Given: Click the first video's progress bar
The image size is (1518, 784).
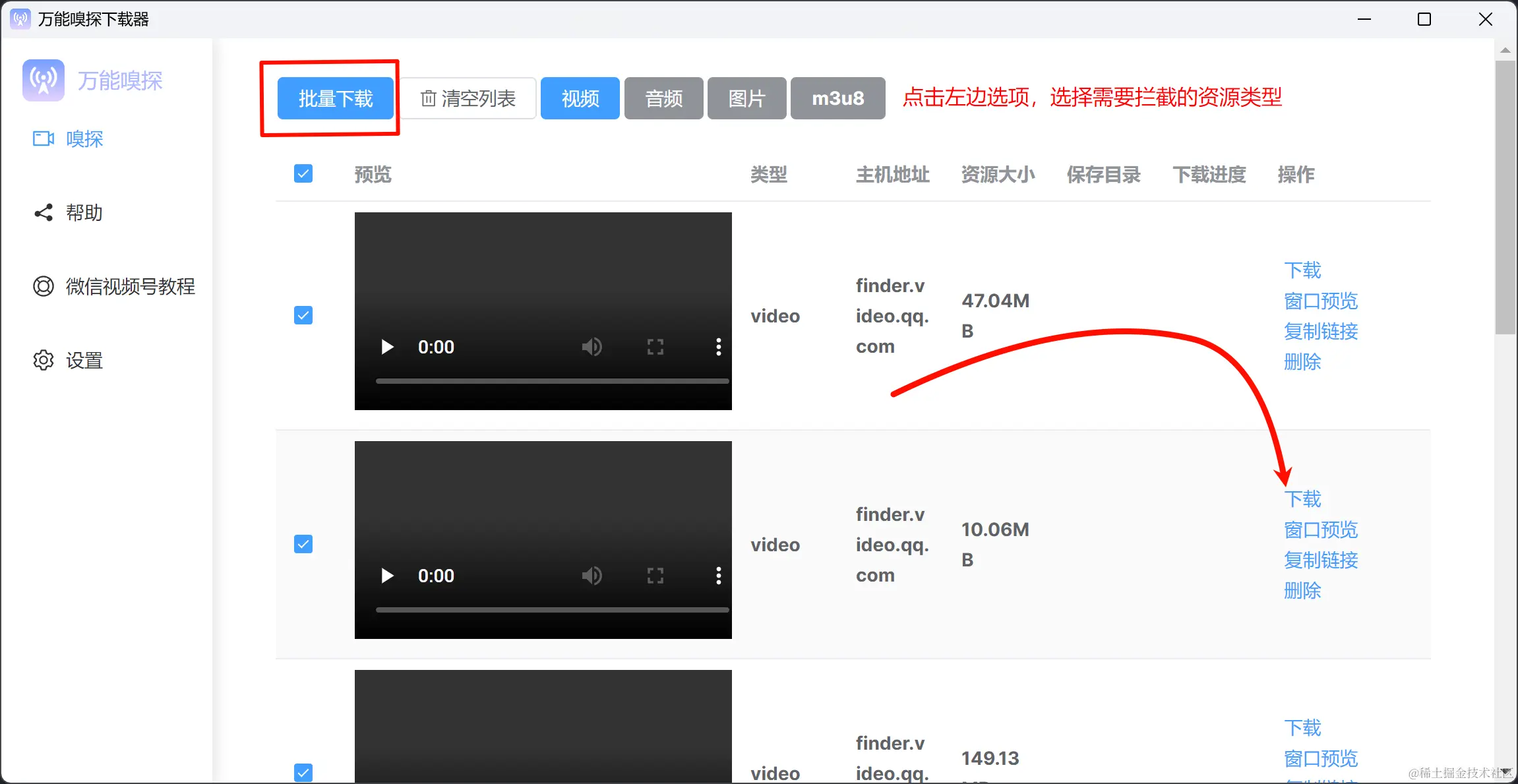Looking at the screenshot, I should pos(552,381).
